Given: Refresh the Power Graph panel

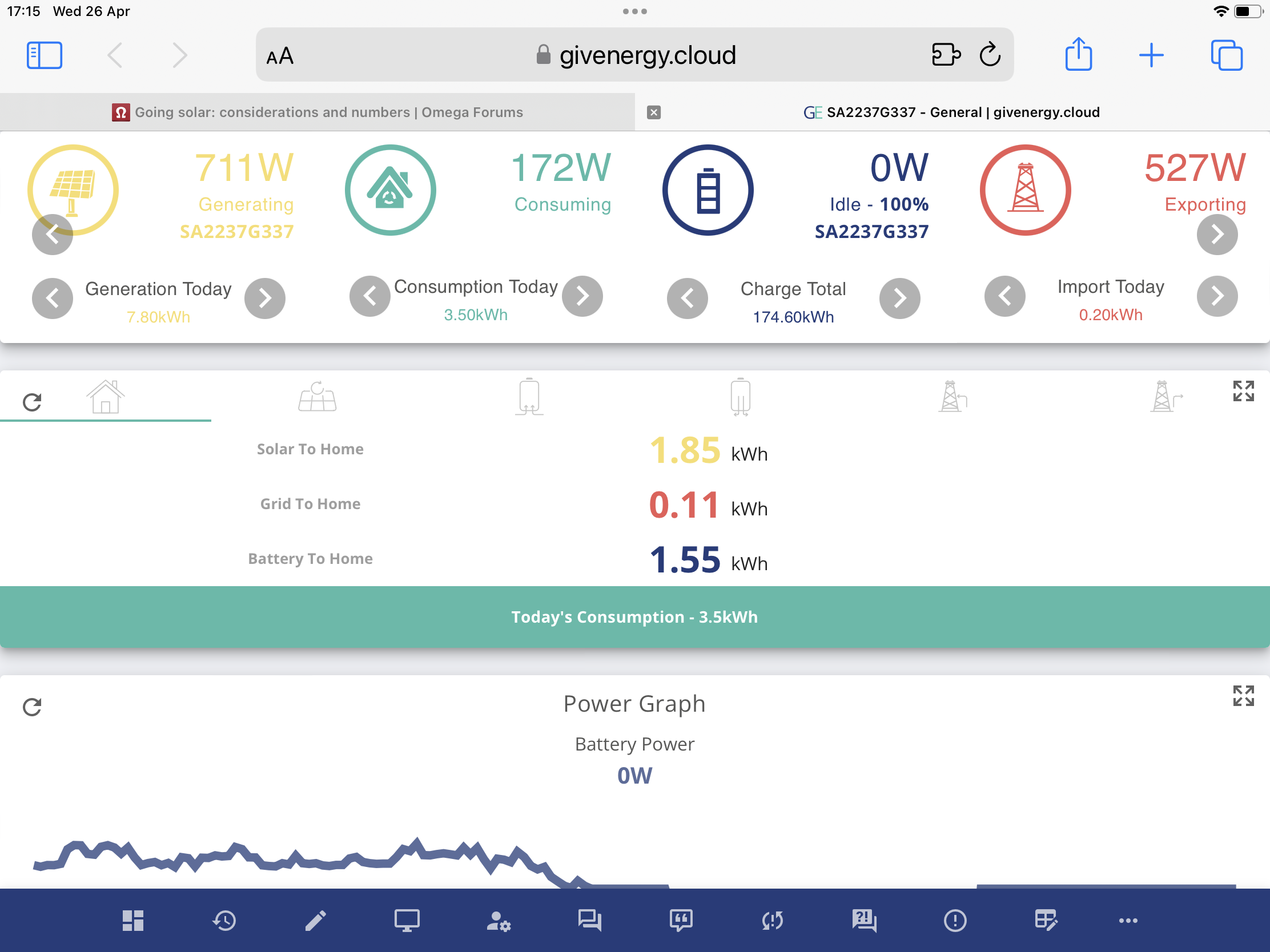Looking at the screenshot, I should pos(32,707).
